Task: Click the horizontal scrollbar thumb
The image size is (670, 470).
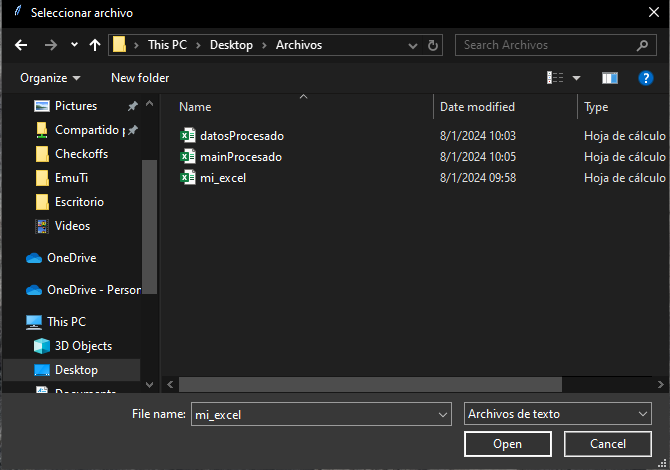Action: pos(370,385)
